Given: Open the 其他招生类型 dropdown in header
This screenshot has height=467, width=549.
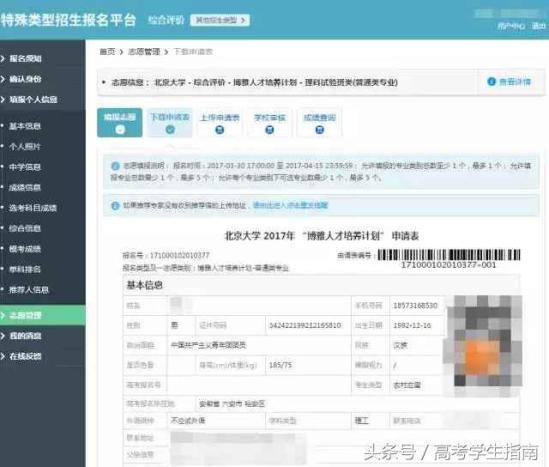Looking at the screenshot, I should pos(220,20).
